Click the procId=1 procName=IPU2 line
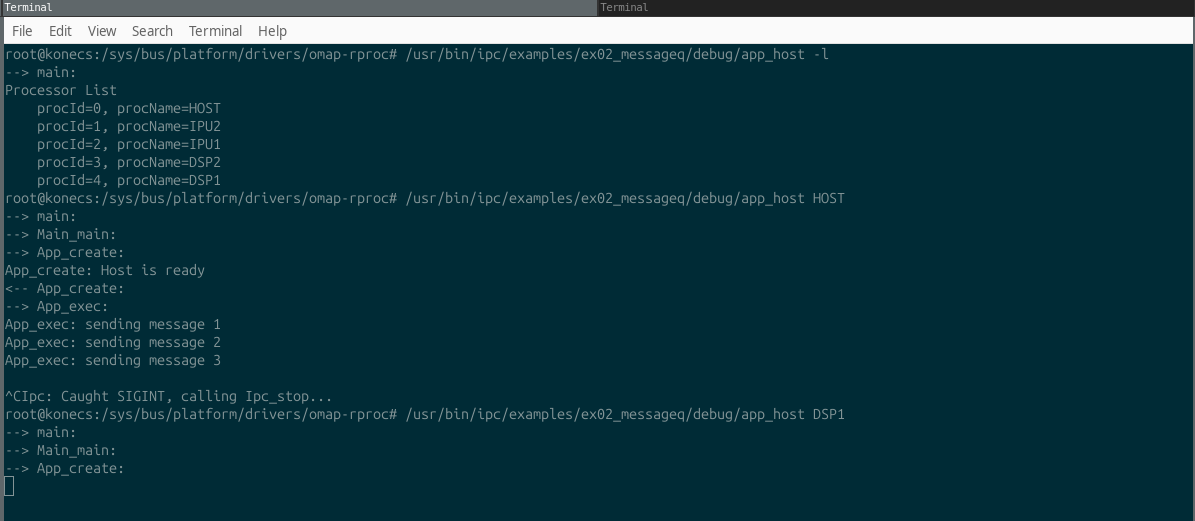This screenshot has width=1195, height=521. (x=129, y=126)
